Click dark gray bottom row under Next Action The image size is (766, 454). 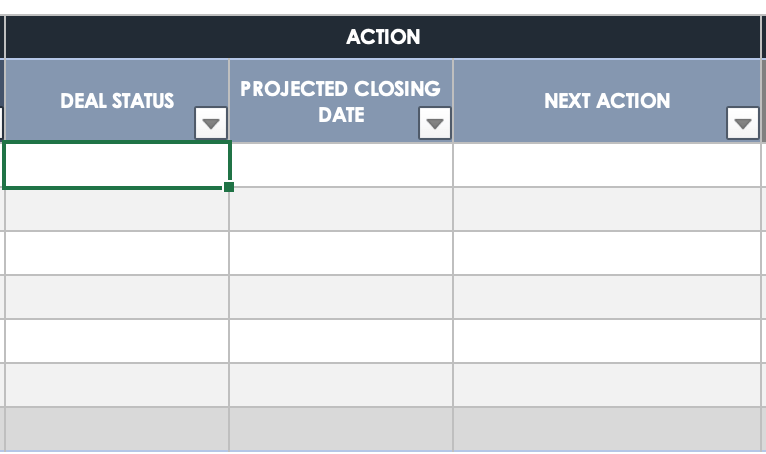click(607, 429)
